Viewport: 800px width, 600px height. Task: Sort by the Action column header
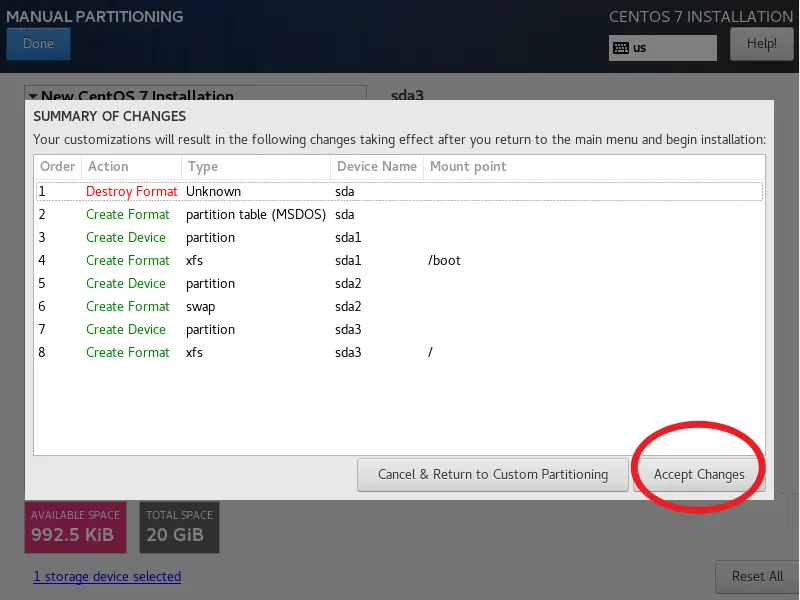pos(131,167)
